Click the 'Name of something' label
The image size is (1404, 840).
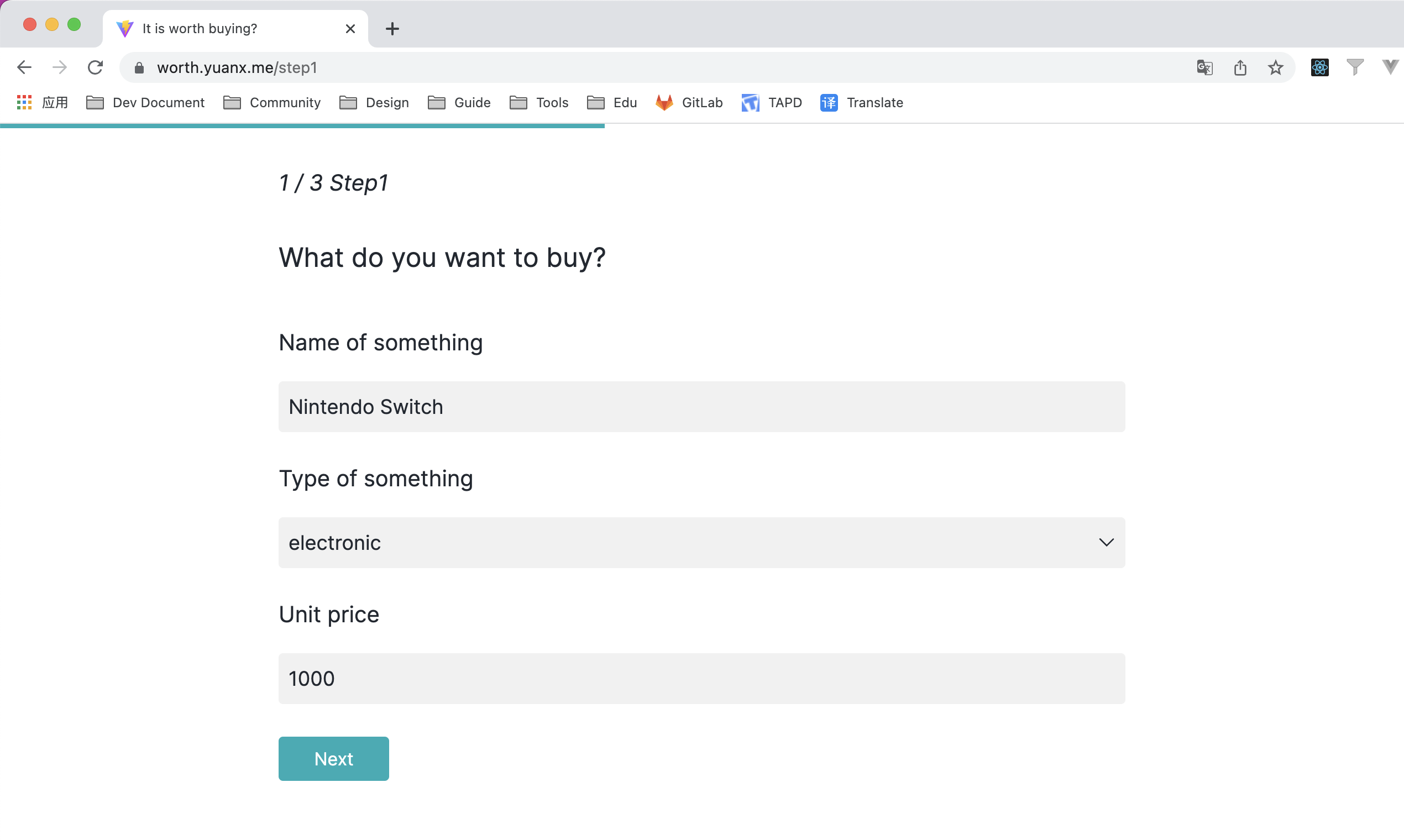click(x=380, y=343)
